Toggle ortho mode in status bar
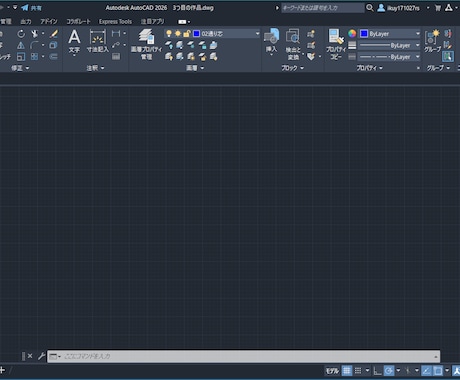The width and height of the screenshot is (460, 380). click(x=377, y=370)
